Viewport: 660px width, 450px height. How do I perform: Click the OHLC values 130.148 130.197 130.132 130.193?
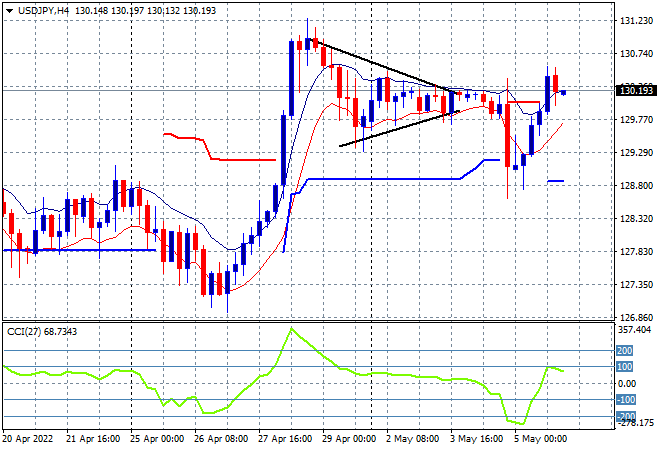[145, 11]
